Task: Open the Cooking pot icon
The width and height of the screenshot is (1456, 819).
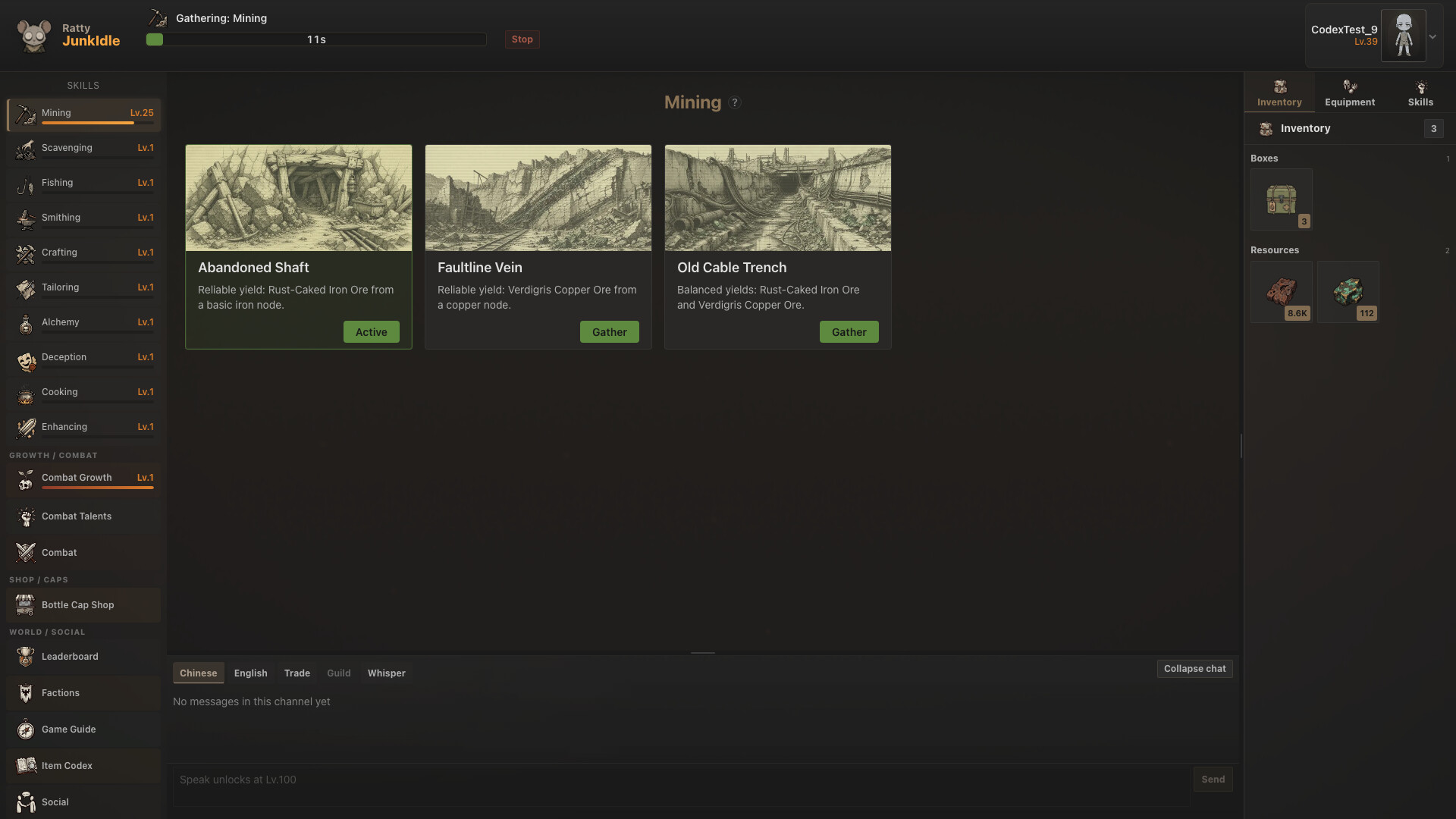Action: (x=26, y=394)
